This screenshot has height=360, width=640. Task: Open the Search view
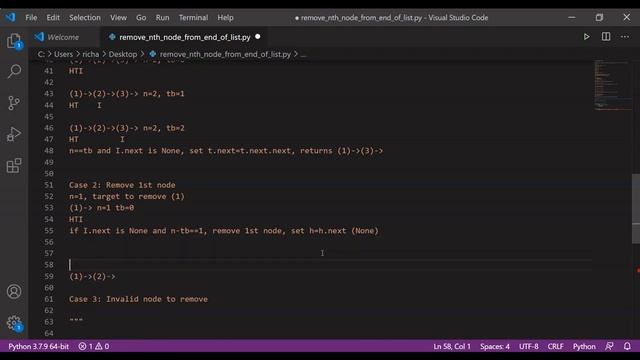tap(14, 71)
